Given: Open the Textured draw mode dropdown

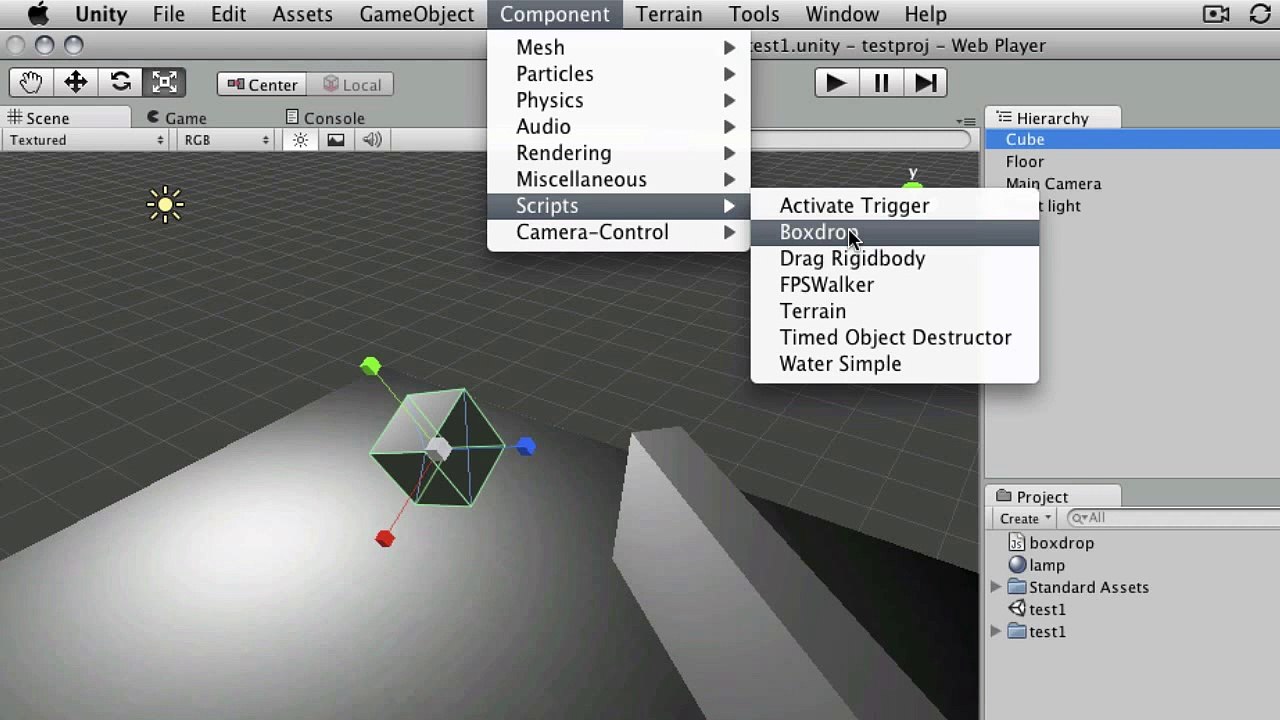Looking at the screenshot, I should [86, 140].
